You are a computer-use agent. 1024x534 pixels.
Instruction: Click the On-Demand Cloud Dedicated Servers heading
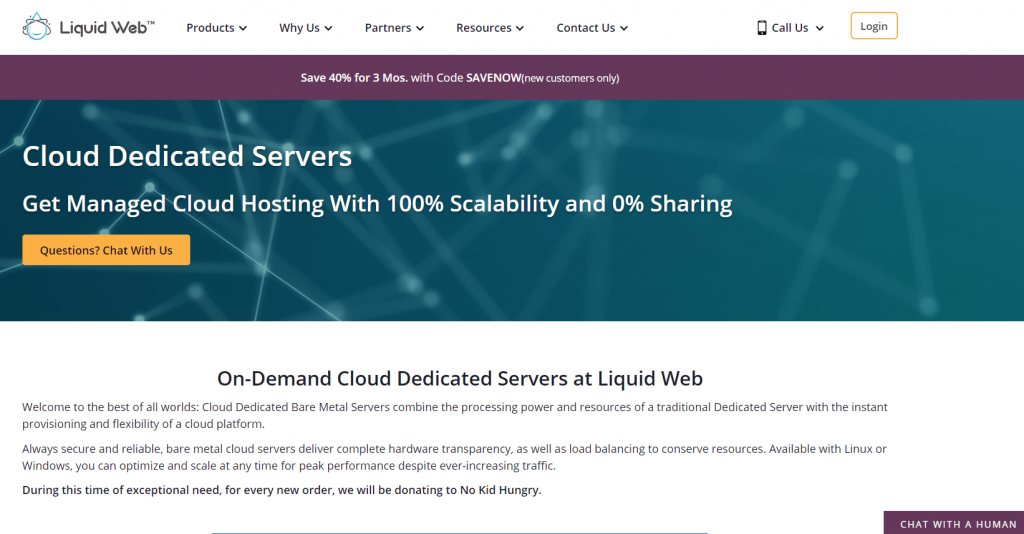click(x=460, y=379)
